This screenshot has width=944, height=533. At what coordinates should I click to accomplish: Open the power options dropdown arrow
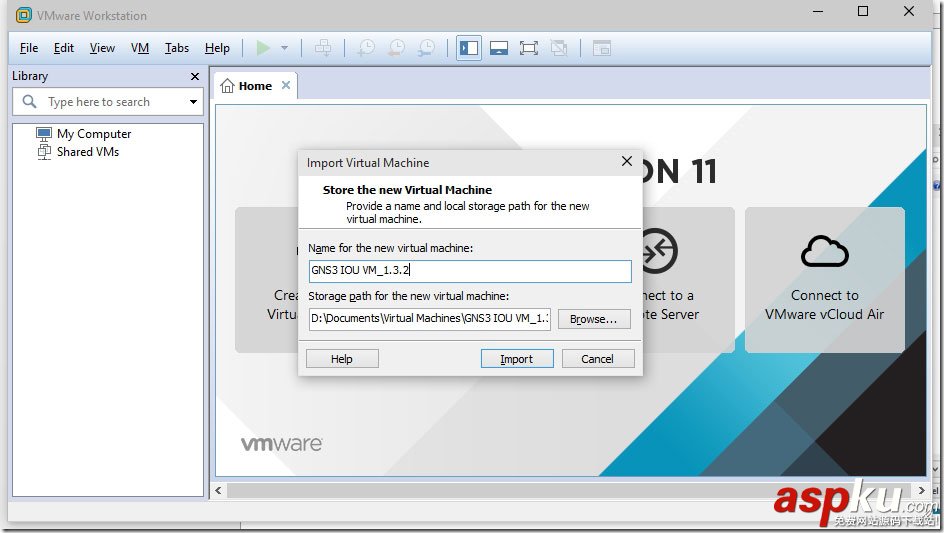284,48
